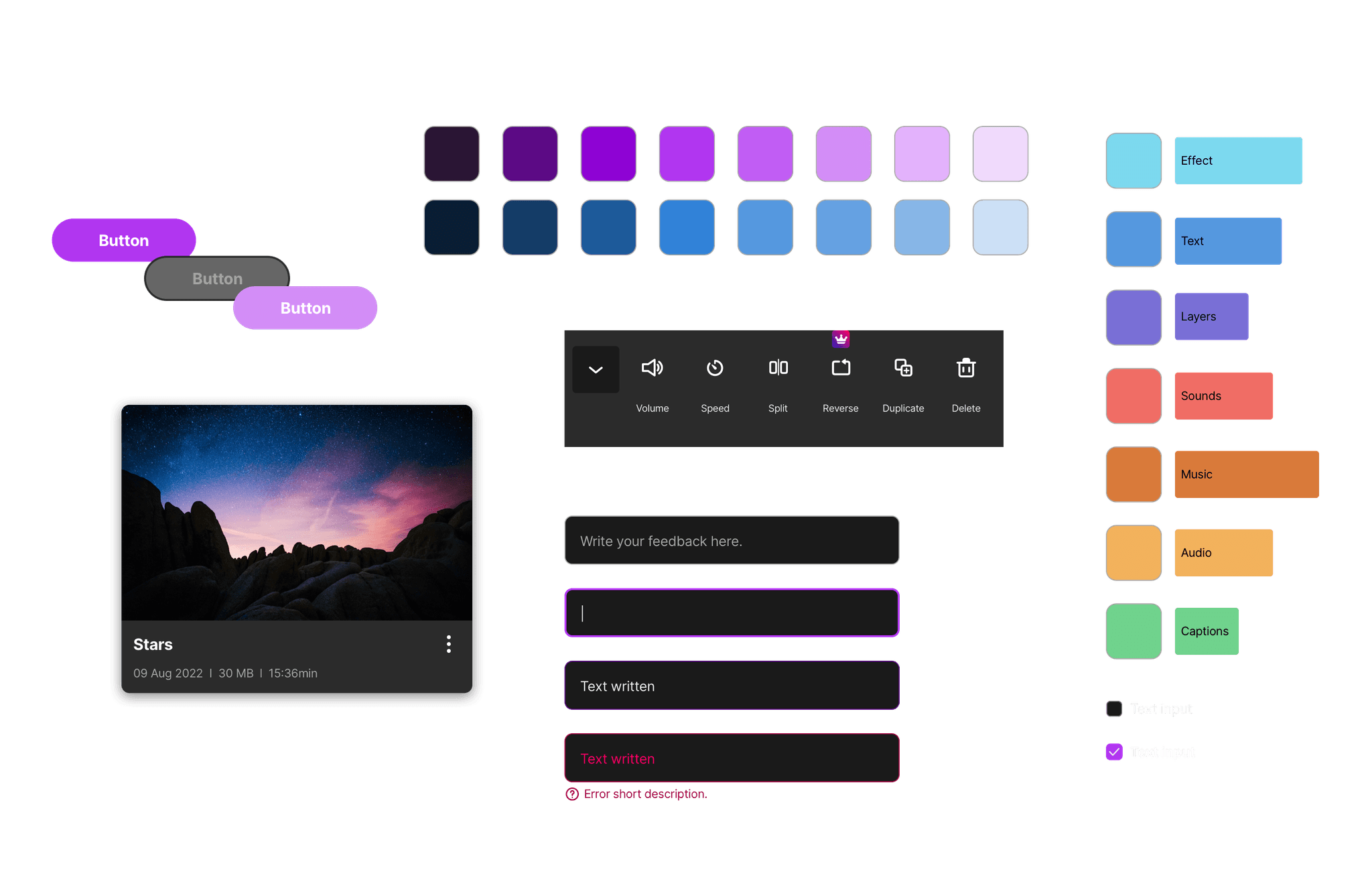Click the bright purple Button
Screen dimensions: 1372x894
tap(124, 240)
